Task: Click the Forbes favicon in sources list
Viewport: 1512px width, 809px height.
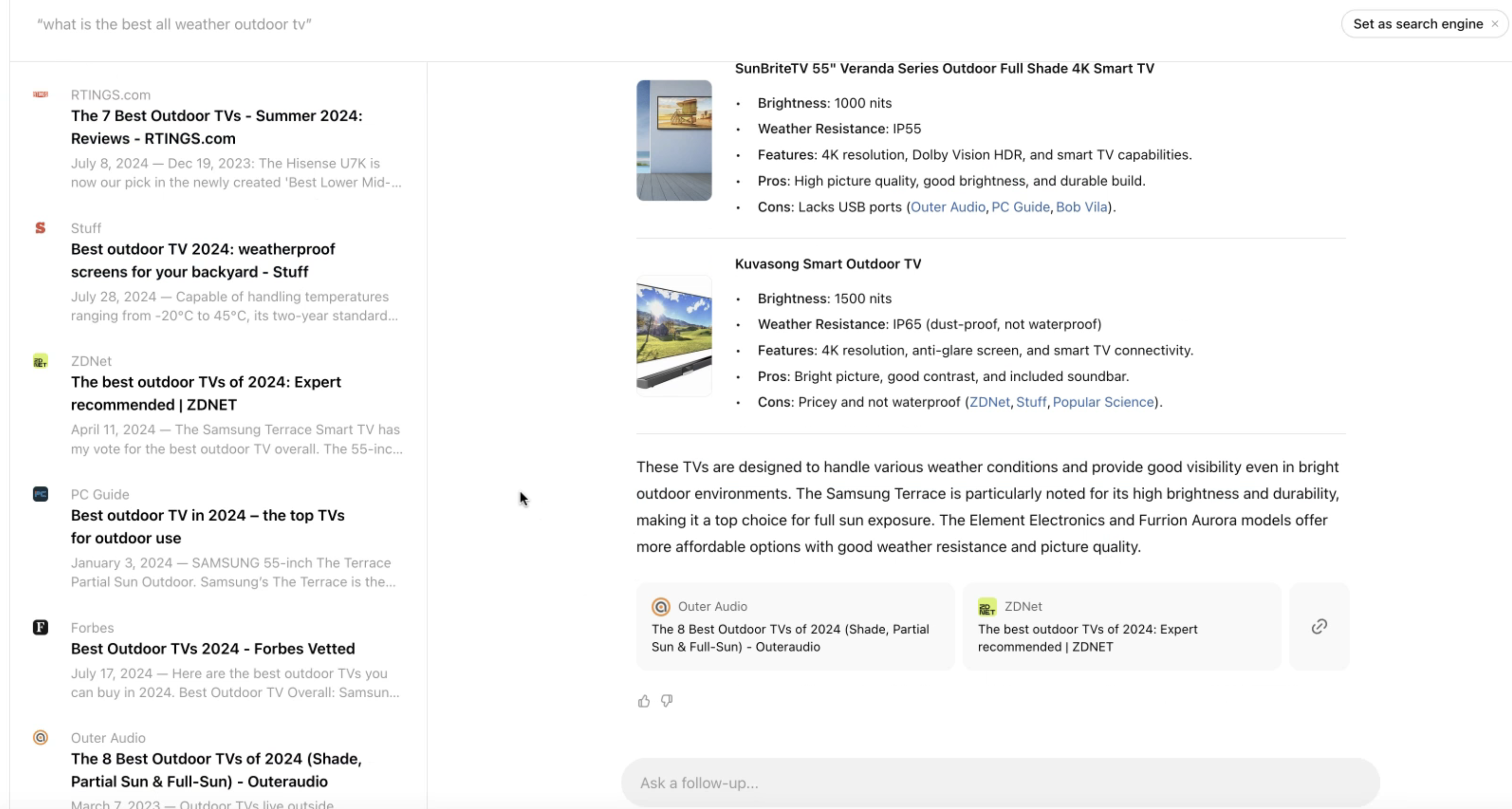Action: pyautogui.click(x=41, y=628)
